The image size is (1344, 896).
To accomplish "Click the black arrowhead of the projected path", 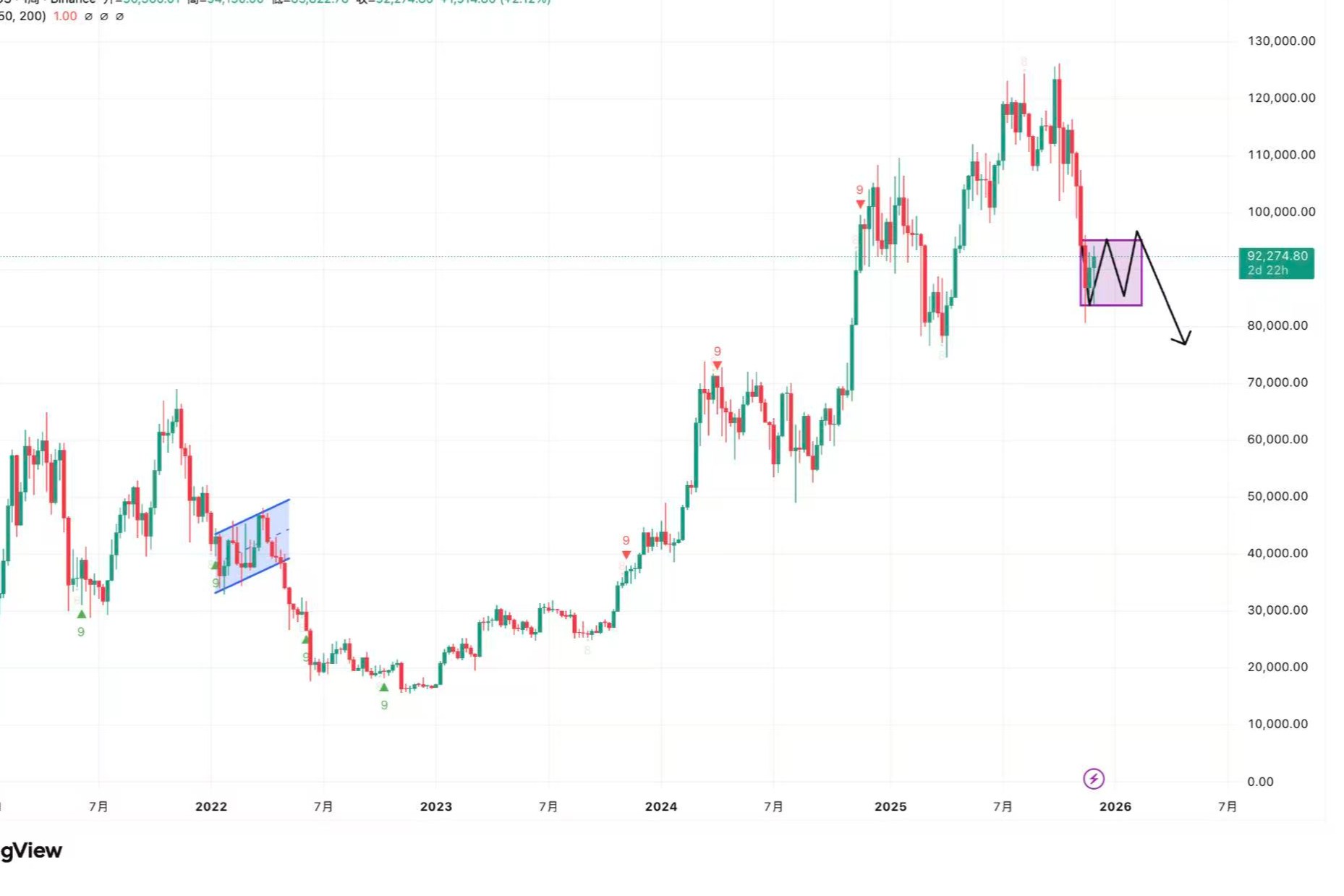I will coord(1183,339).
